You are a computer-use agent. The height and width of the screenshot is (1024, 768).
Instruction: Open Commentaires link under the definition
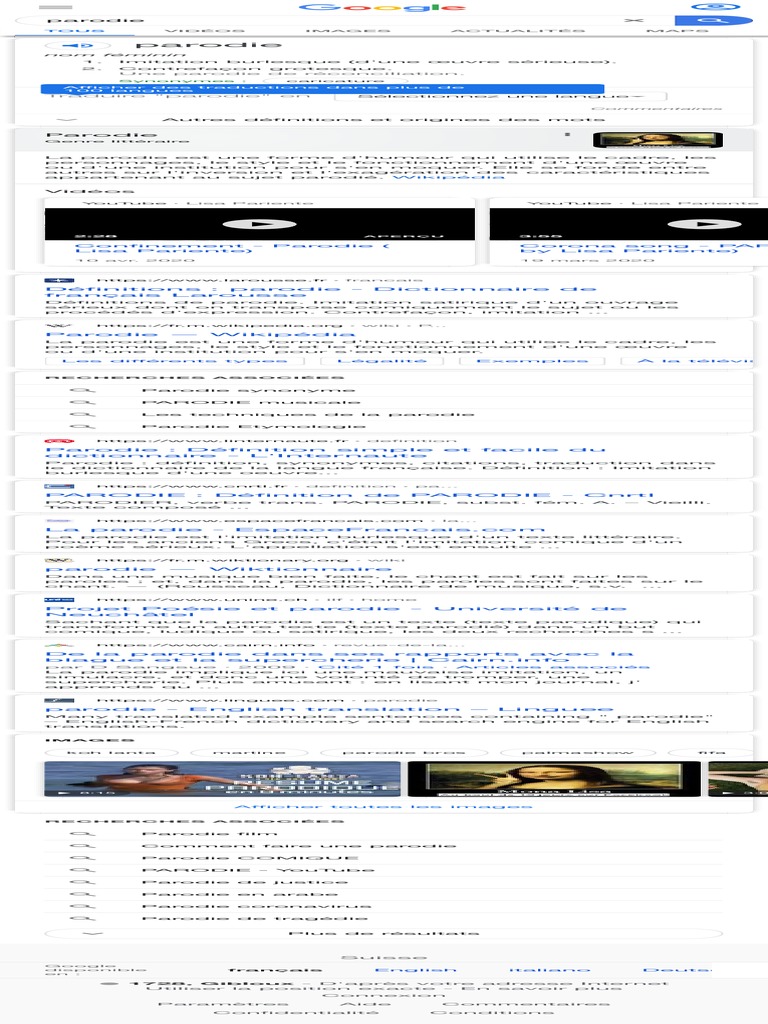656,108
